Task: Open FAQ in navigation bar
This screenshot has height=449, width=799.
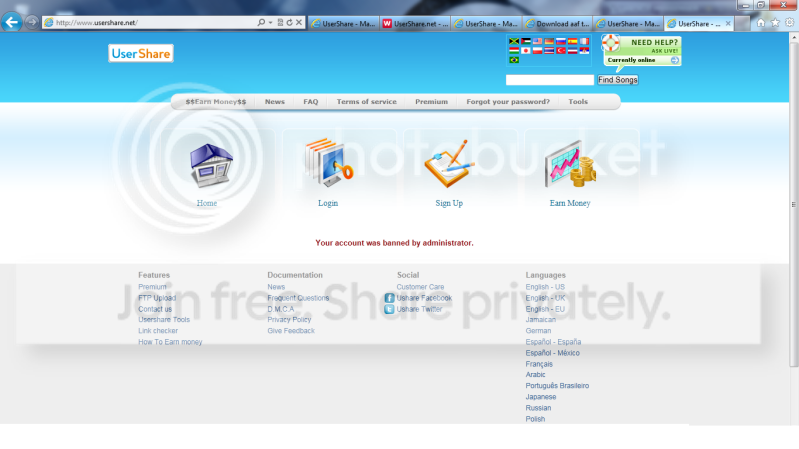Action: click(311, 102)
